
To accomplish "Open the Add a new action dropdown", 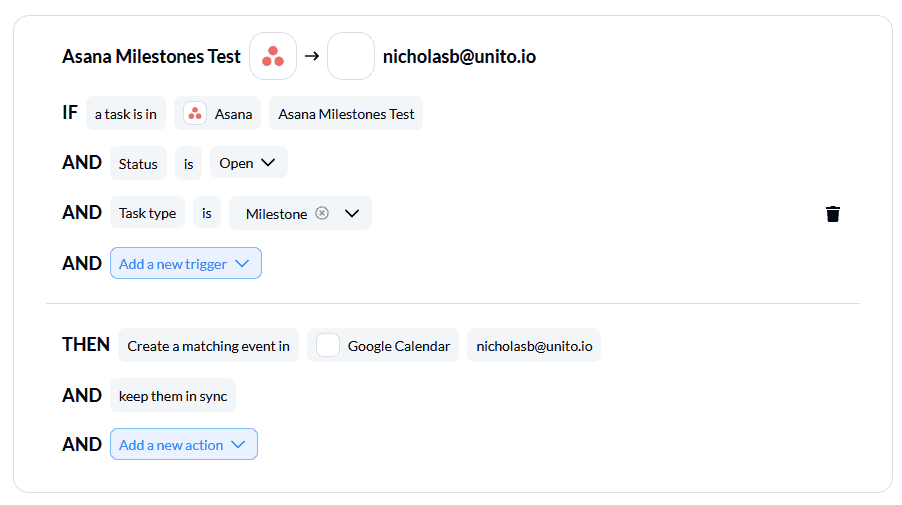I will (184, 444).
